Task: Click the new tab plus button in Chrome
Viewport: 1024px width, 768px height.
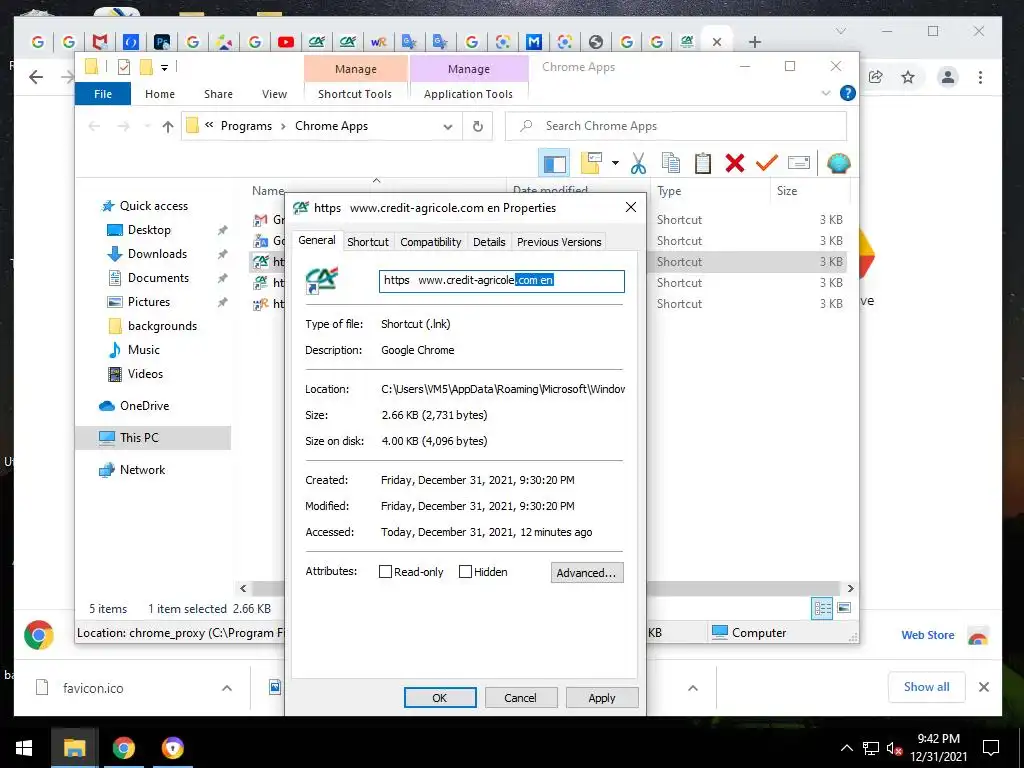Action: coord(755,42)
